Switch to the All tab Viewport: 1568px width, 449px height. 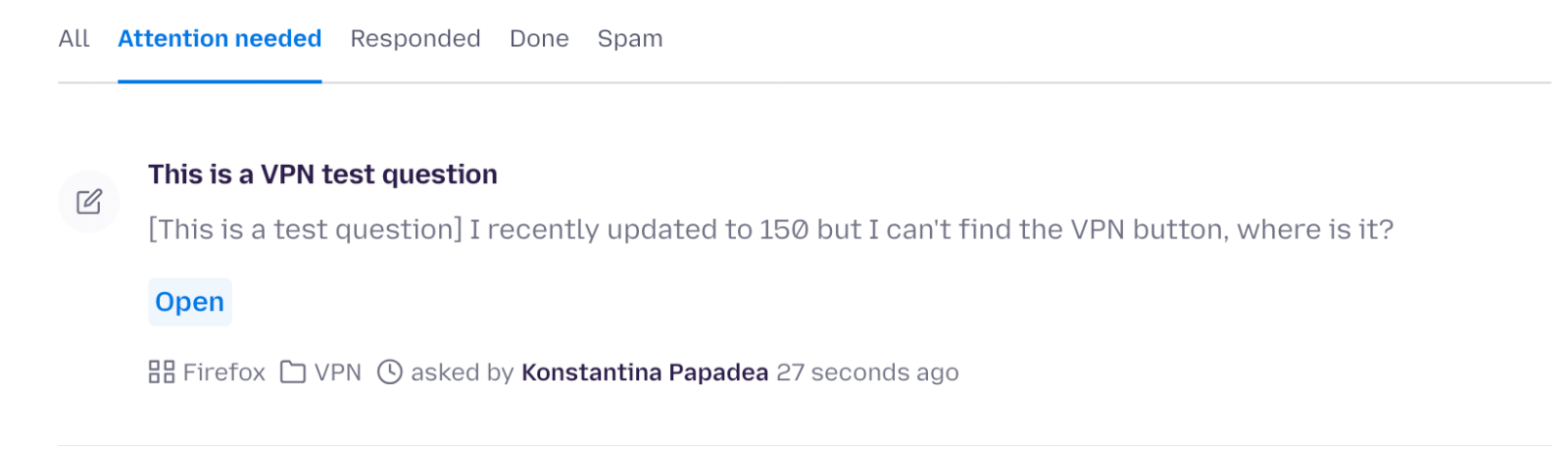[73, 38]
